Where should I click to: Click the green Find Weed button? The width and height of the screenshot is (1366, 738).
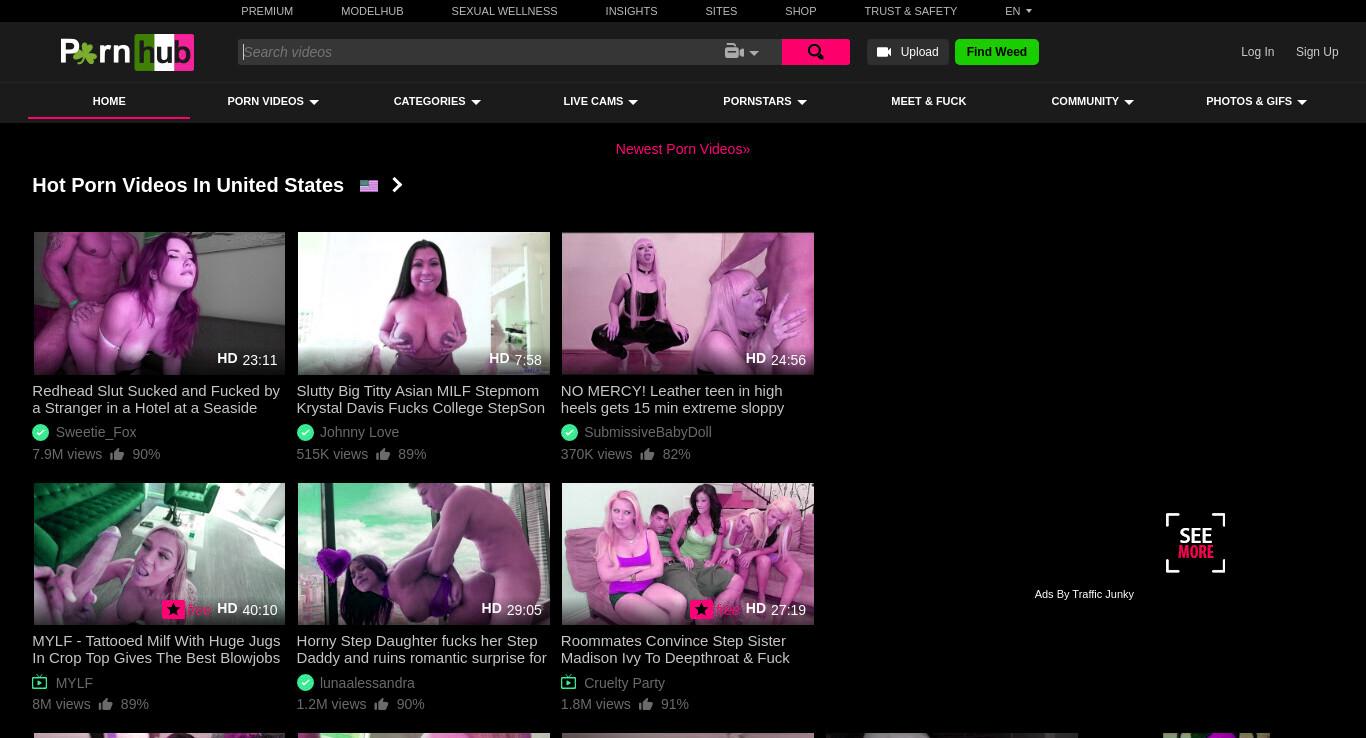[x=997, y=52]
